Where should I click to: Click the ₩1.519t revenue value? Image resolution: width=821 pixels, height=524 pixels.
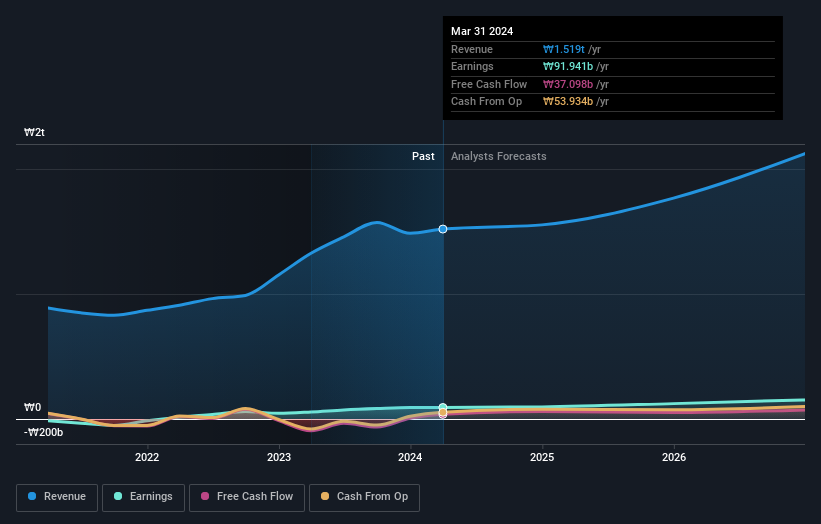pos(564,49)
